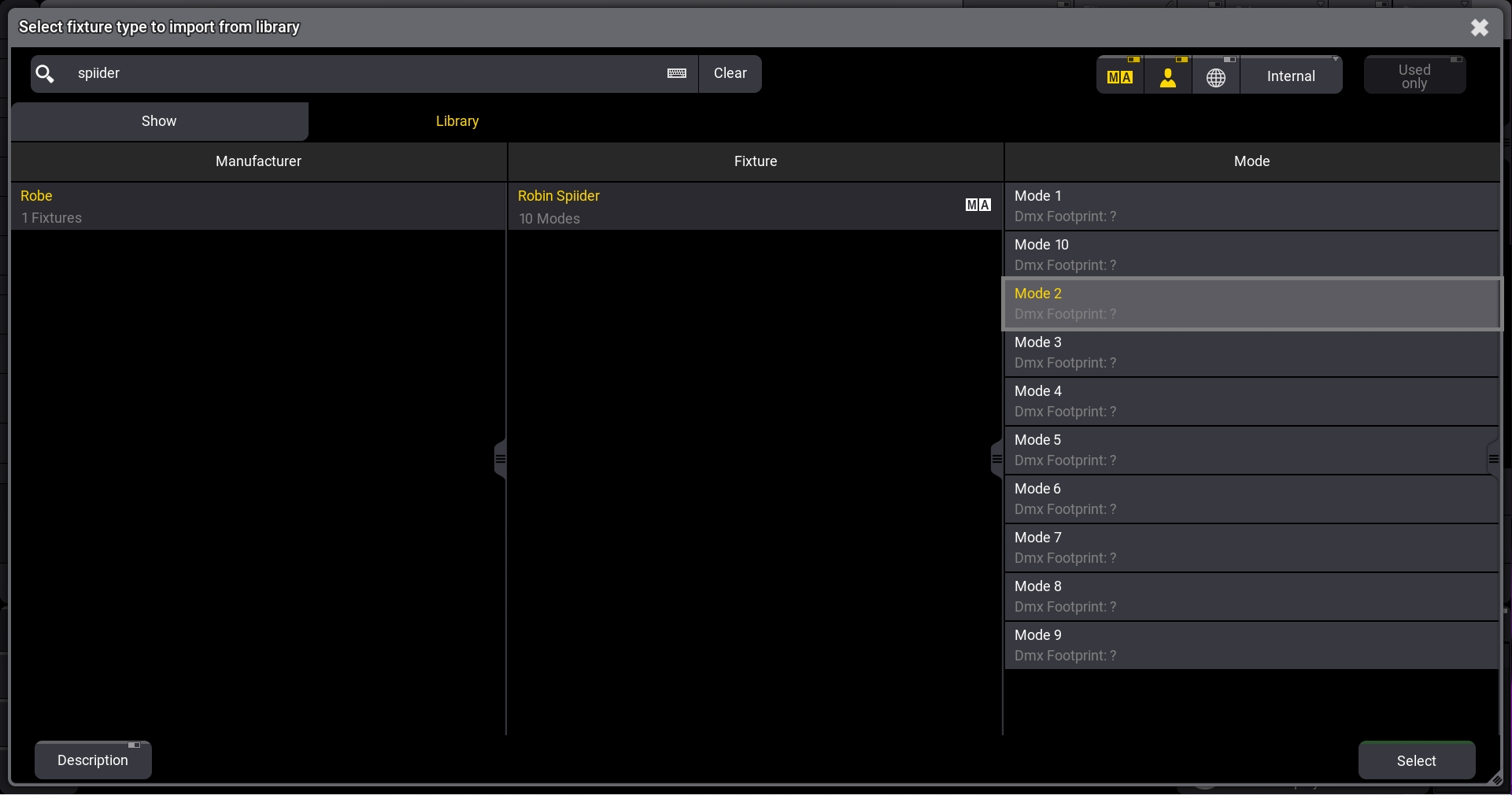Toggle the globe online library filter
This screenshot has height=795, width=1512.
(1216, 76)
